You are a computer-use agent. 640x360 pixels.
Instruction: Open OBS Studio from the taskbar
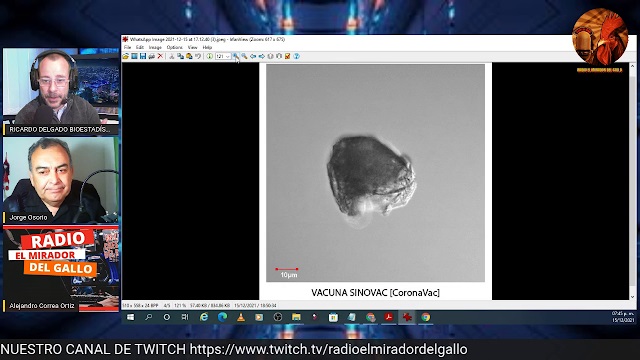[x=278, y=317]
